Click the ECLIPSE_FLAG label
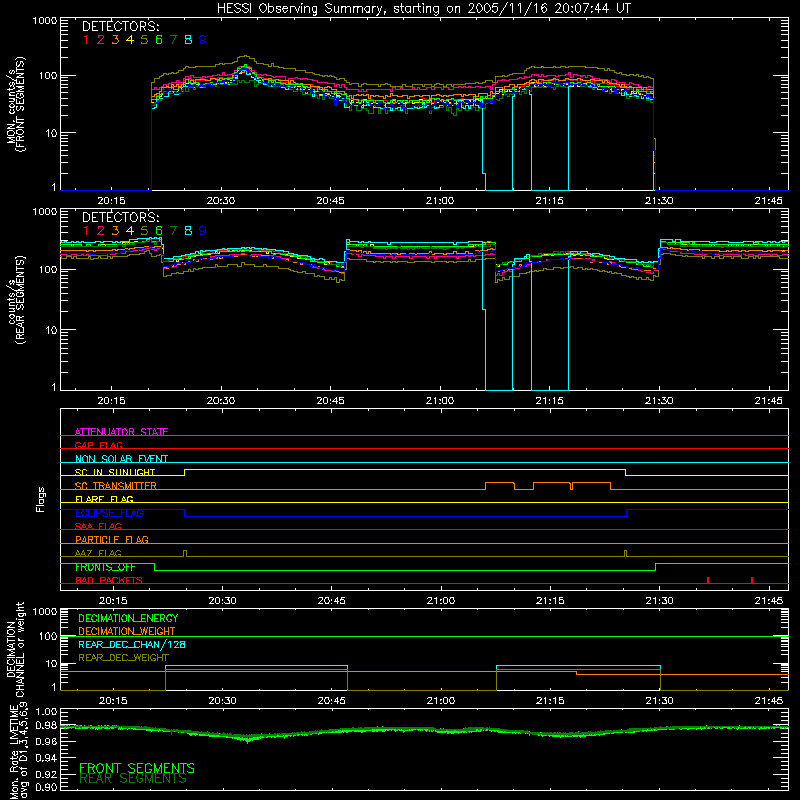The width and height of the screenshot is (800, 800). pos(109,513)
